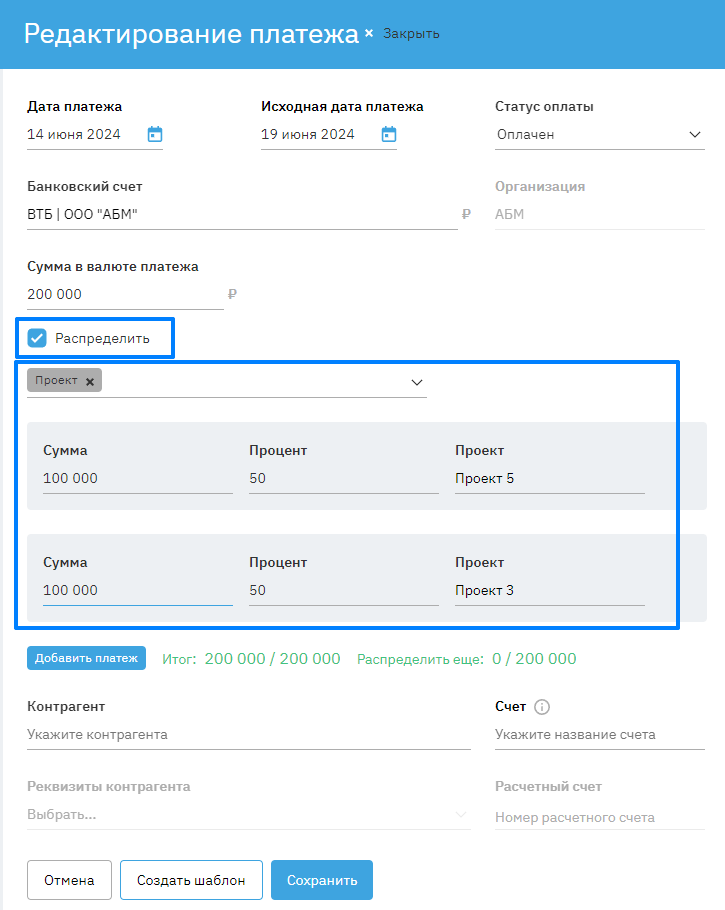Click the Процент field for Проект 3

click(x=343, y=591)
